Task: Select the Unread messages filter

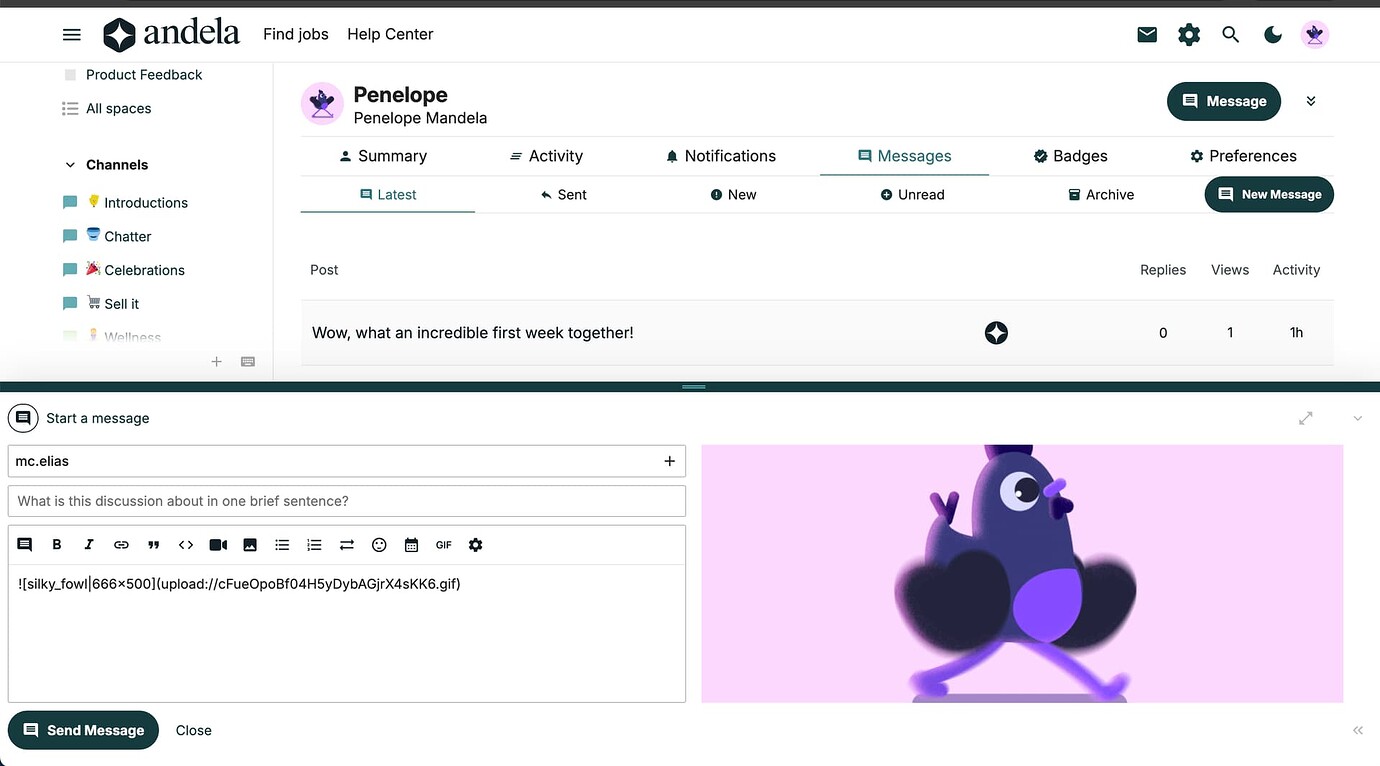Action: tap(912, 195)
